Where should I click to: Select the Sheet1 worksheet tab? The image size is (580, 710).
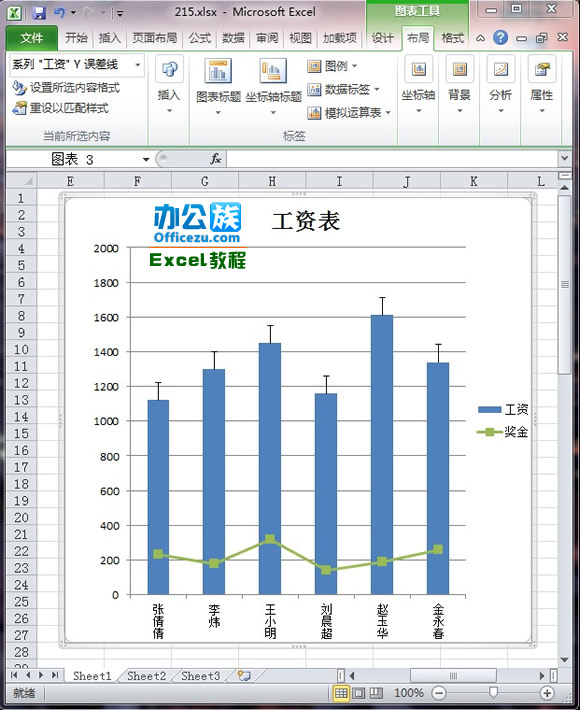click(x=92, y=676)
